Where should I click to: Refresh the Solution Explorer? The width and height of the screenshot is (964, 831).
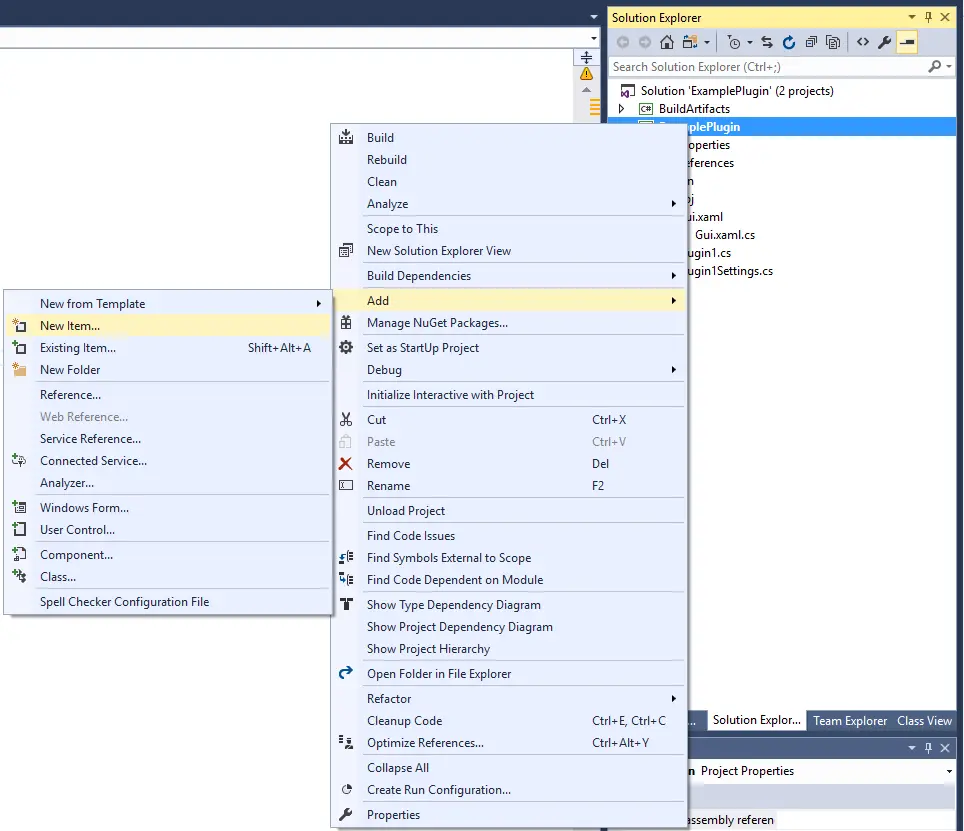(789, 42)
